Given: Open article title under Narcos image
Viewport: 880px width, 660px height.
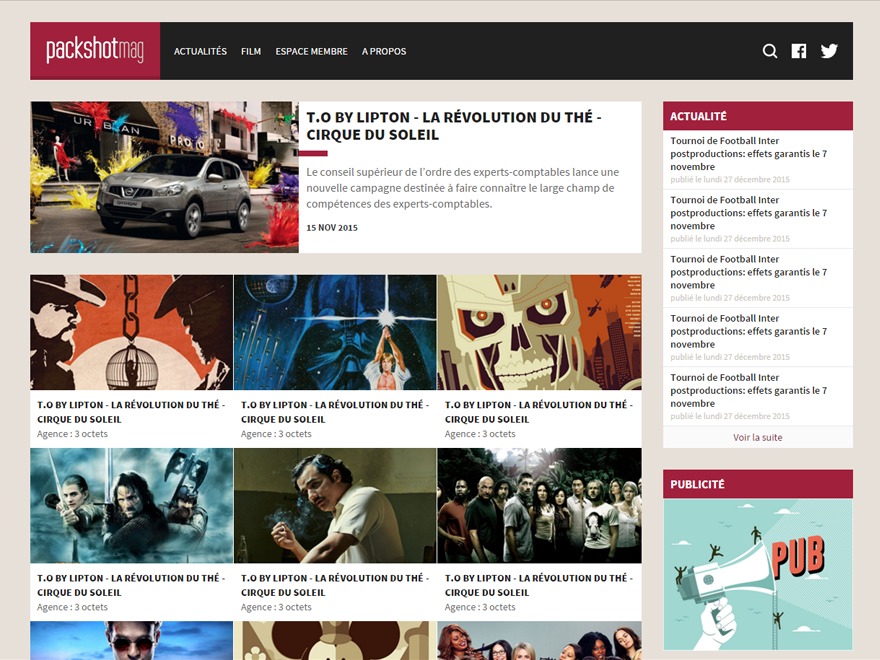Looking at the screenshot, I should (334, 585).
